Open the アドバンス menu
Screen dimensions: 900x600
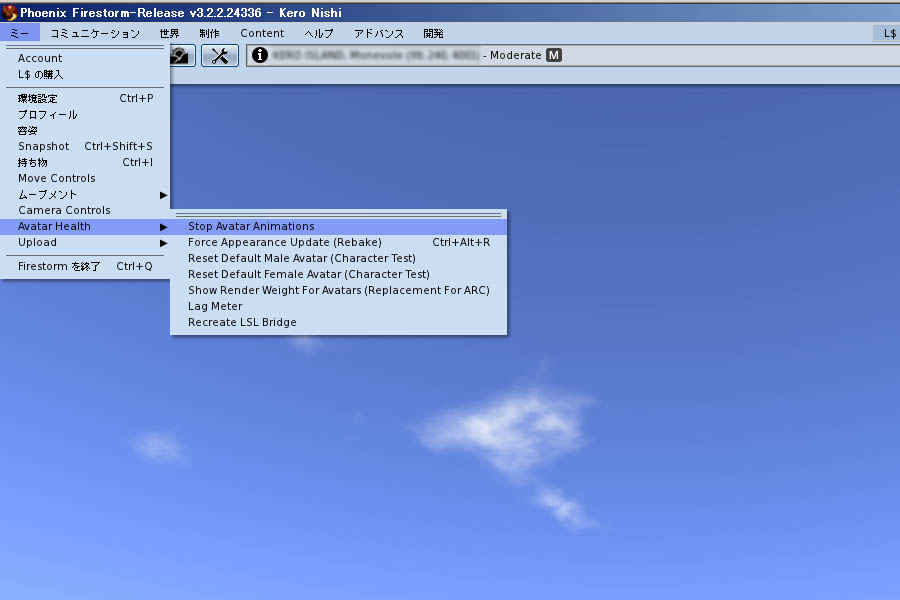[x=379, y=33]
